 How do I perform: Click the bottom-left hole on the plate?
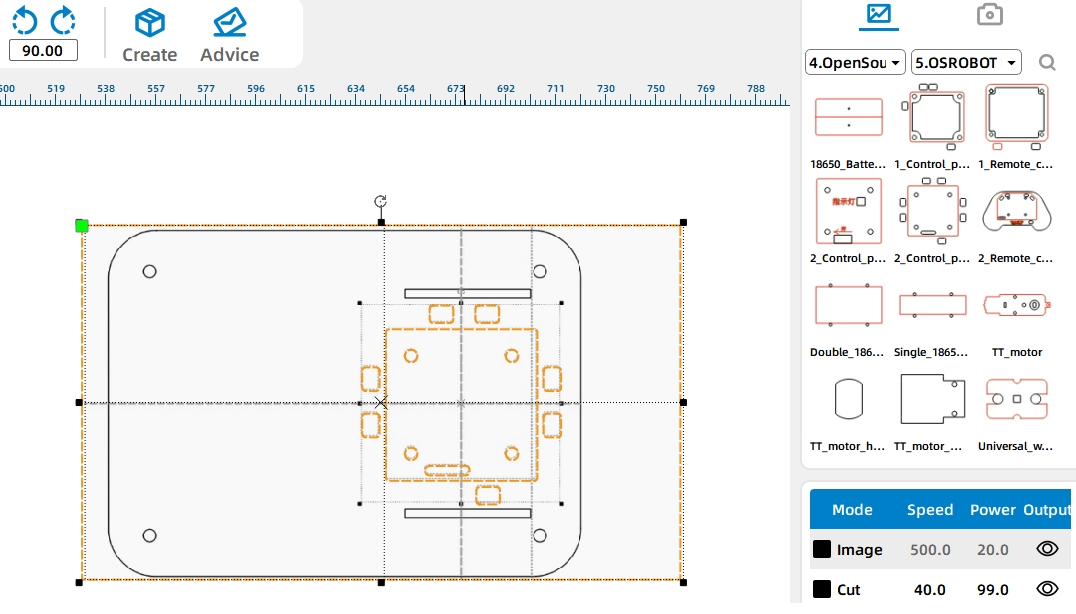pyautogui.click(x=149, y=536)
